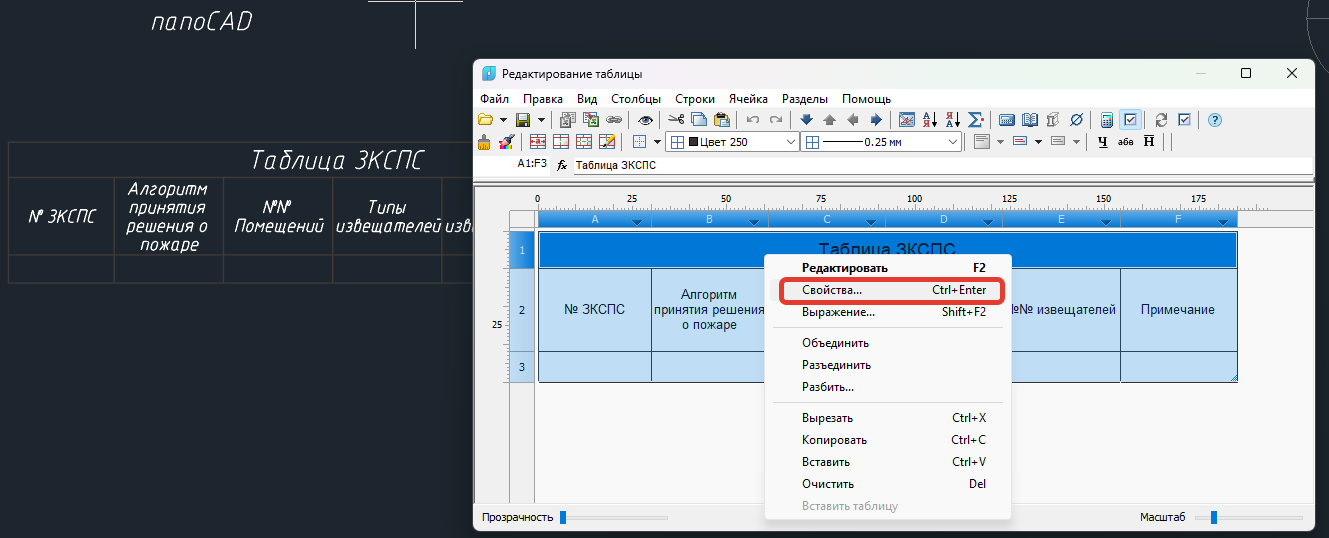Expand the 0.25 мм lineweight dropdown
1329x538 pixels.
[x=952, y=142]
